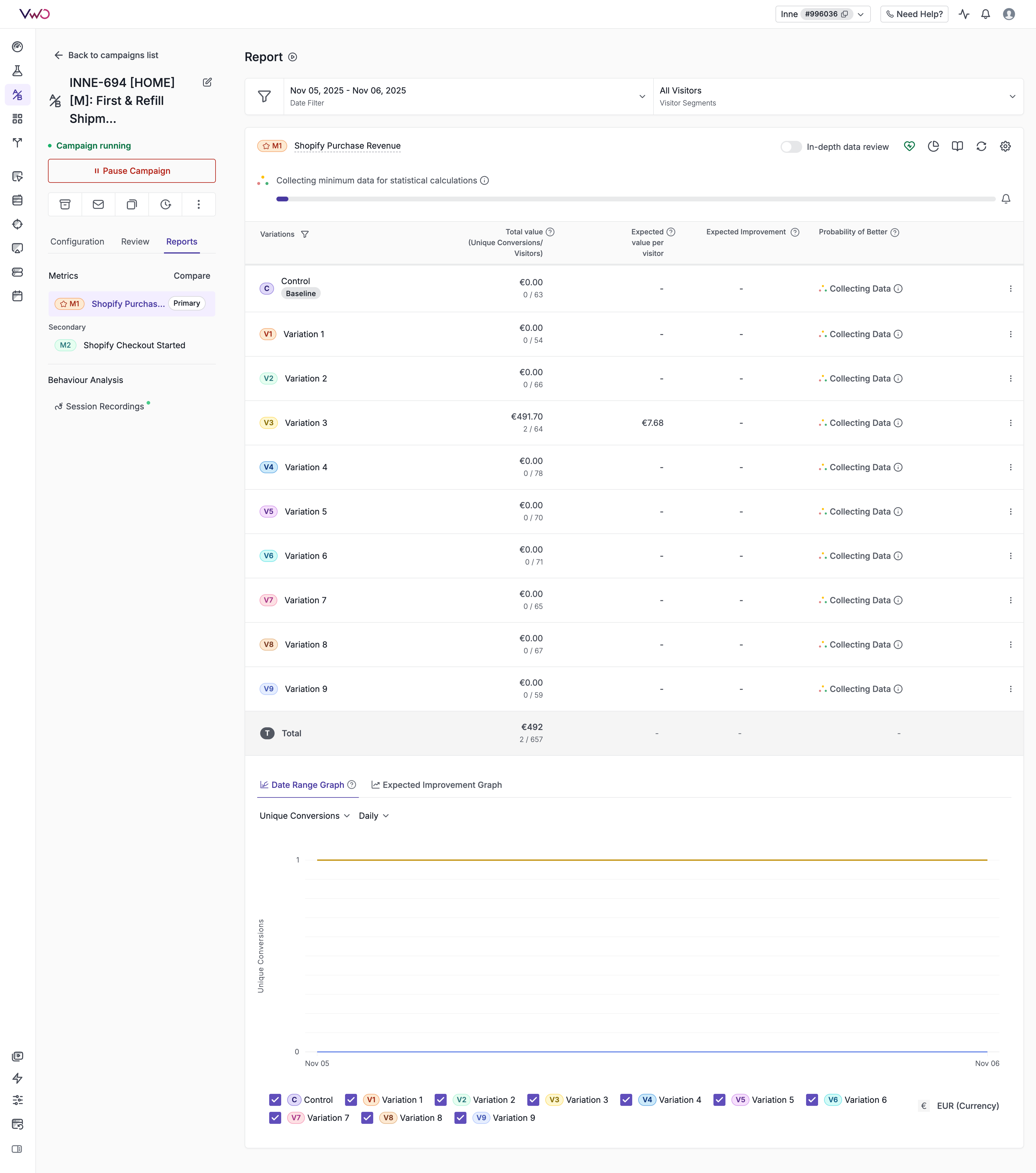Click the edit campaign name pencil icon
1036x1173 pixels.
pos(207,83)
